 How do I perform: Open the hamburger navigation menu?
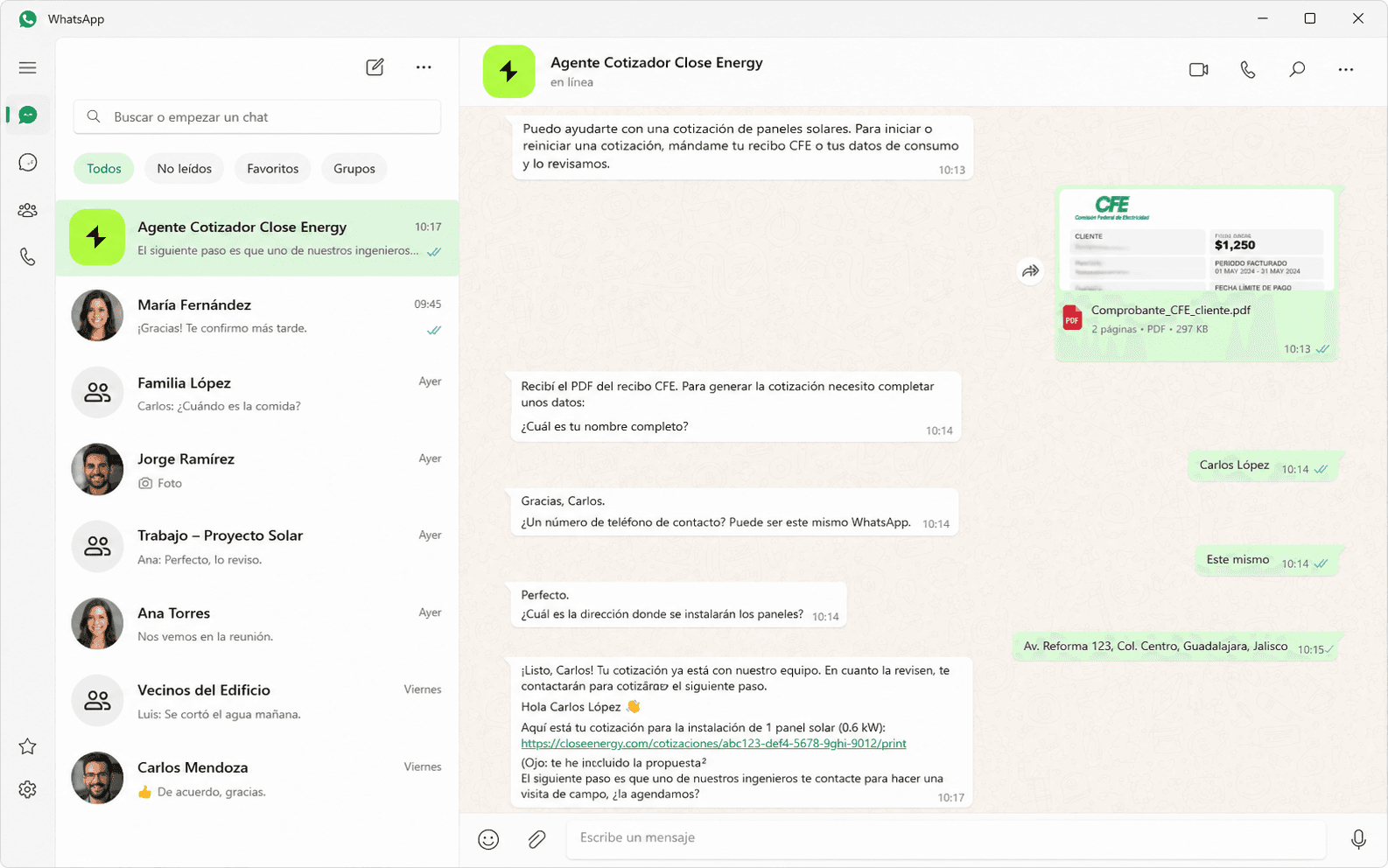28,67
